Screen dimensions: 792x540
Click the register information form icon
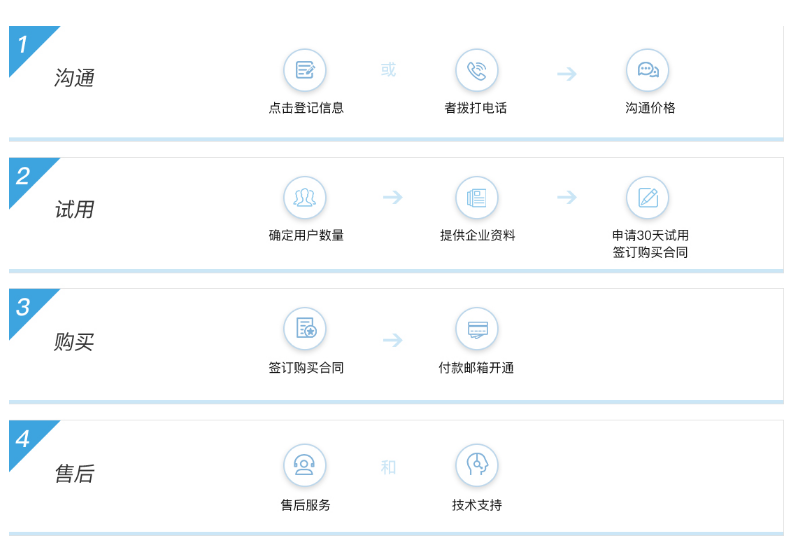[x=305, y=70]
